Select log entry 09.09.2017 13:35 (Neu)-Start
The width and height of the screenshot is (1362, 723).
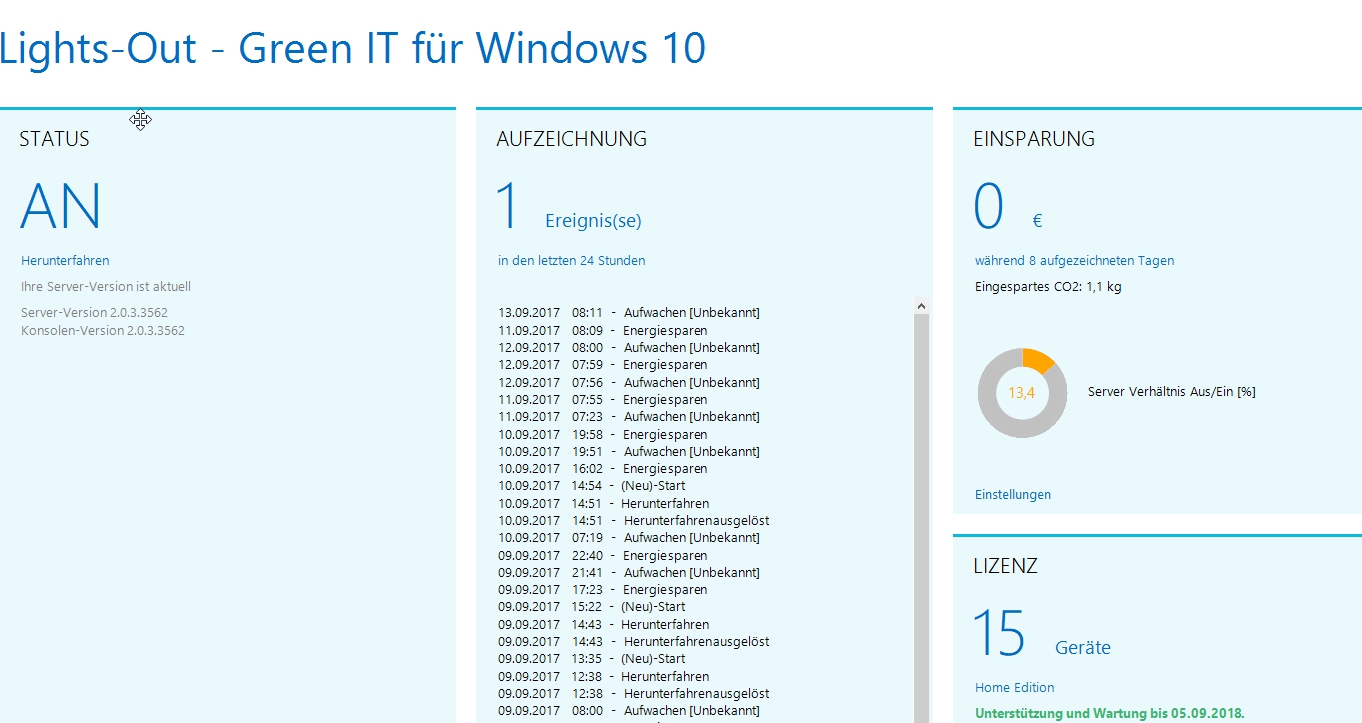coord(592,659)
